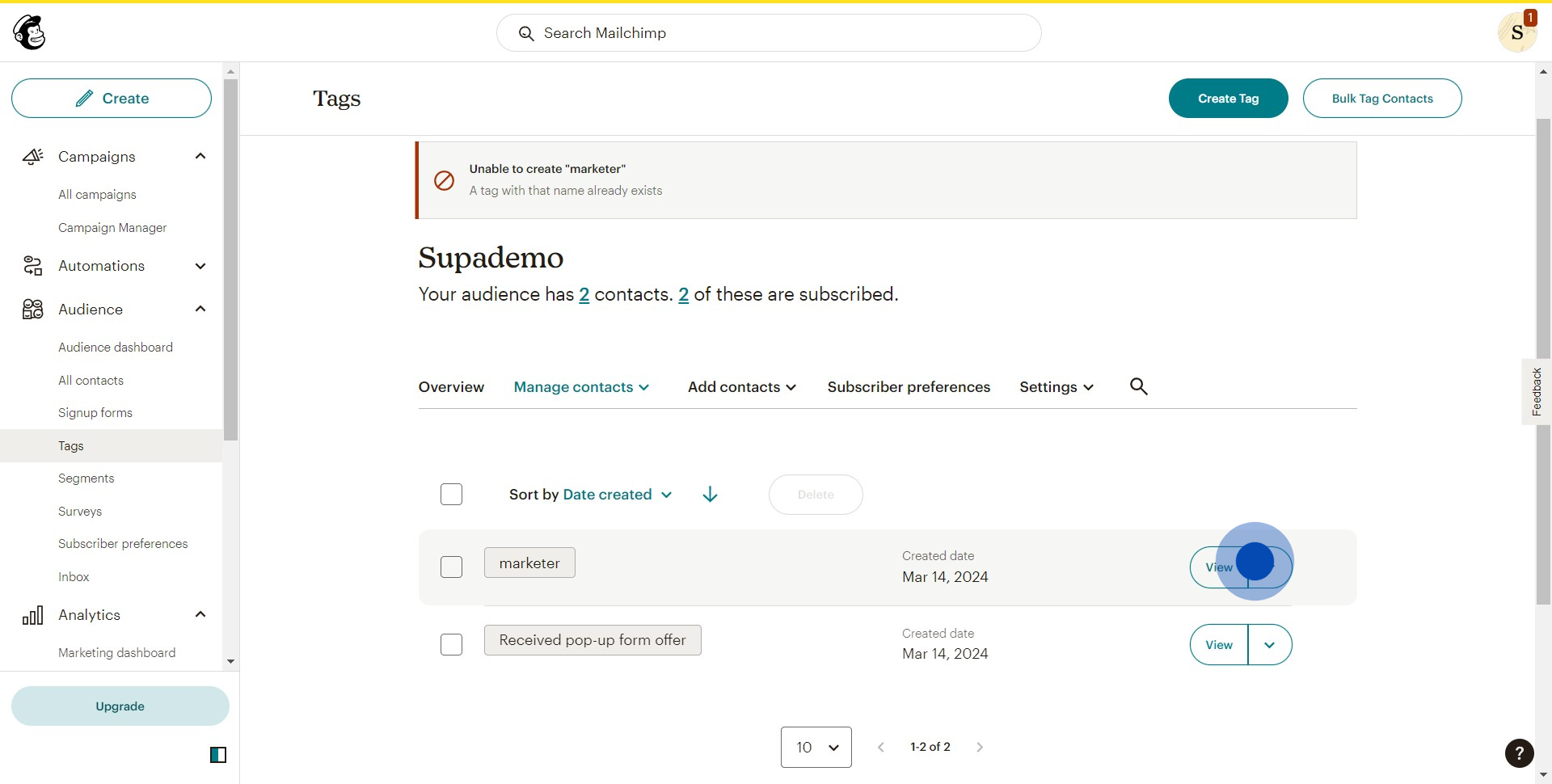The height and width of the screenshot is (784, 1552).
Task: Collapse sidebar using the panel toggle icon
Action: [218, 755]
